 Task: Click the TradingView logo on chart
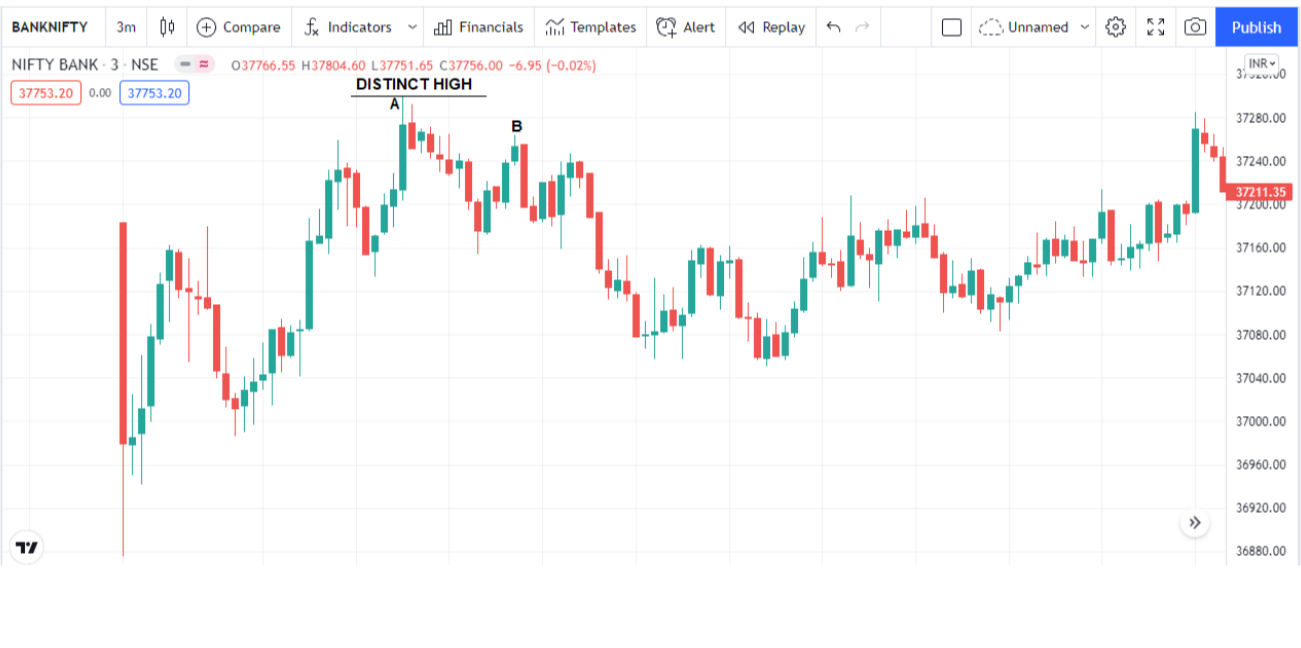[27, 547]
